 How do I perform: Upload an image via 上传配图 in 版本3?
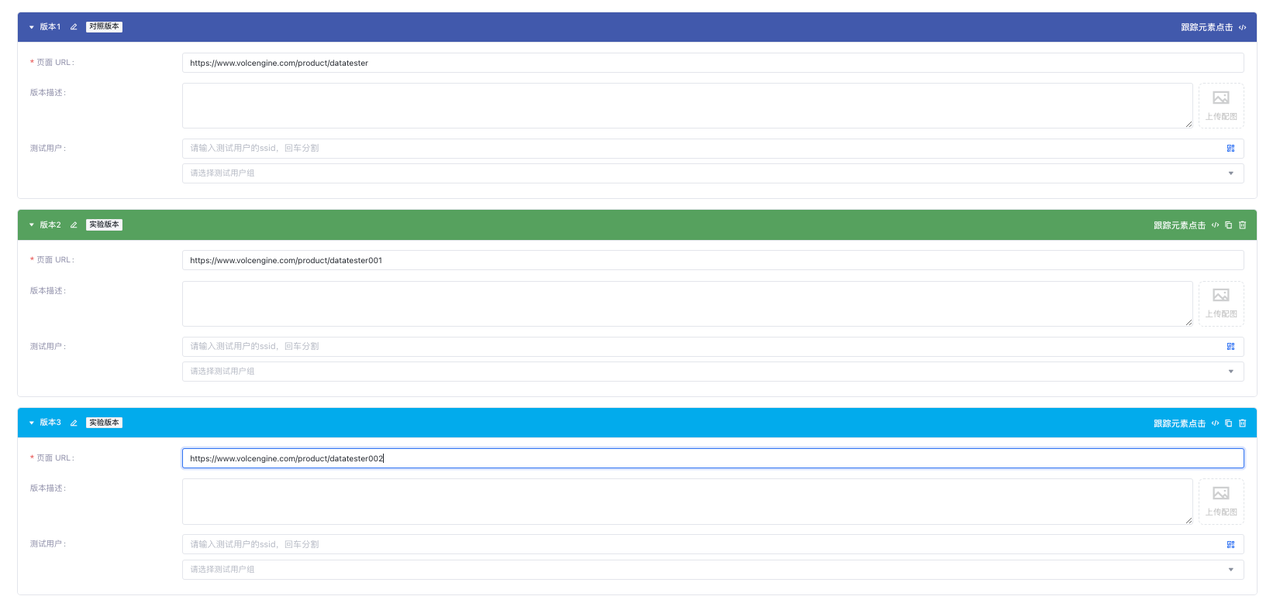(x=1221, y=502)
